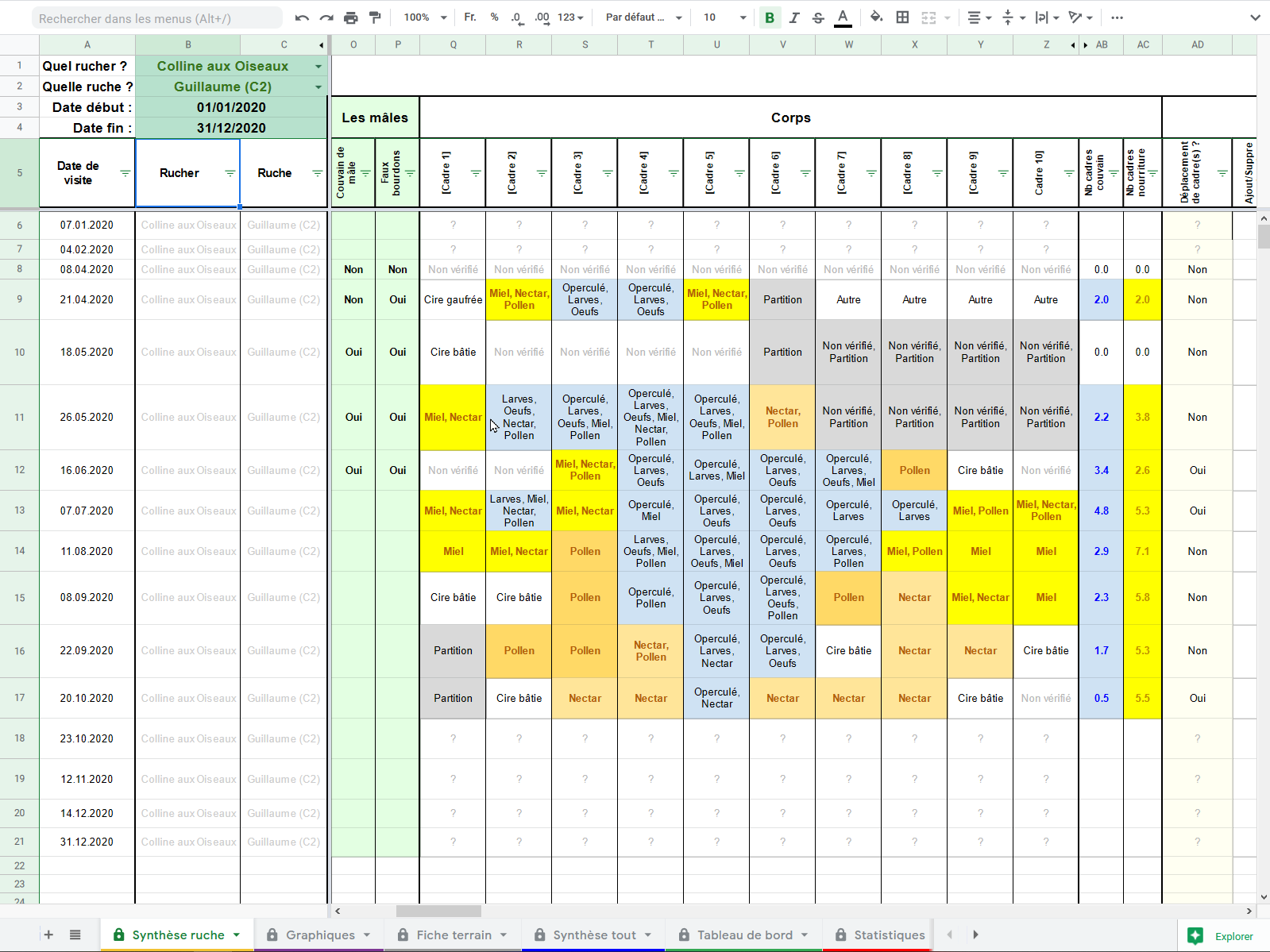Expand the Guillaume (C2) ruche dropdown
The image size is (1270, 952).
tap(318, 87)
